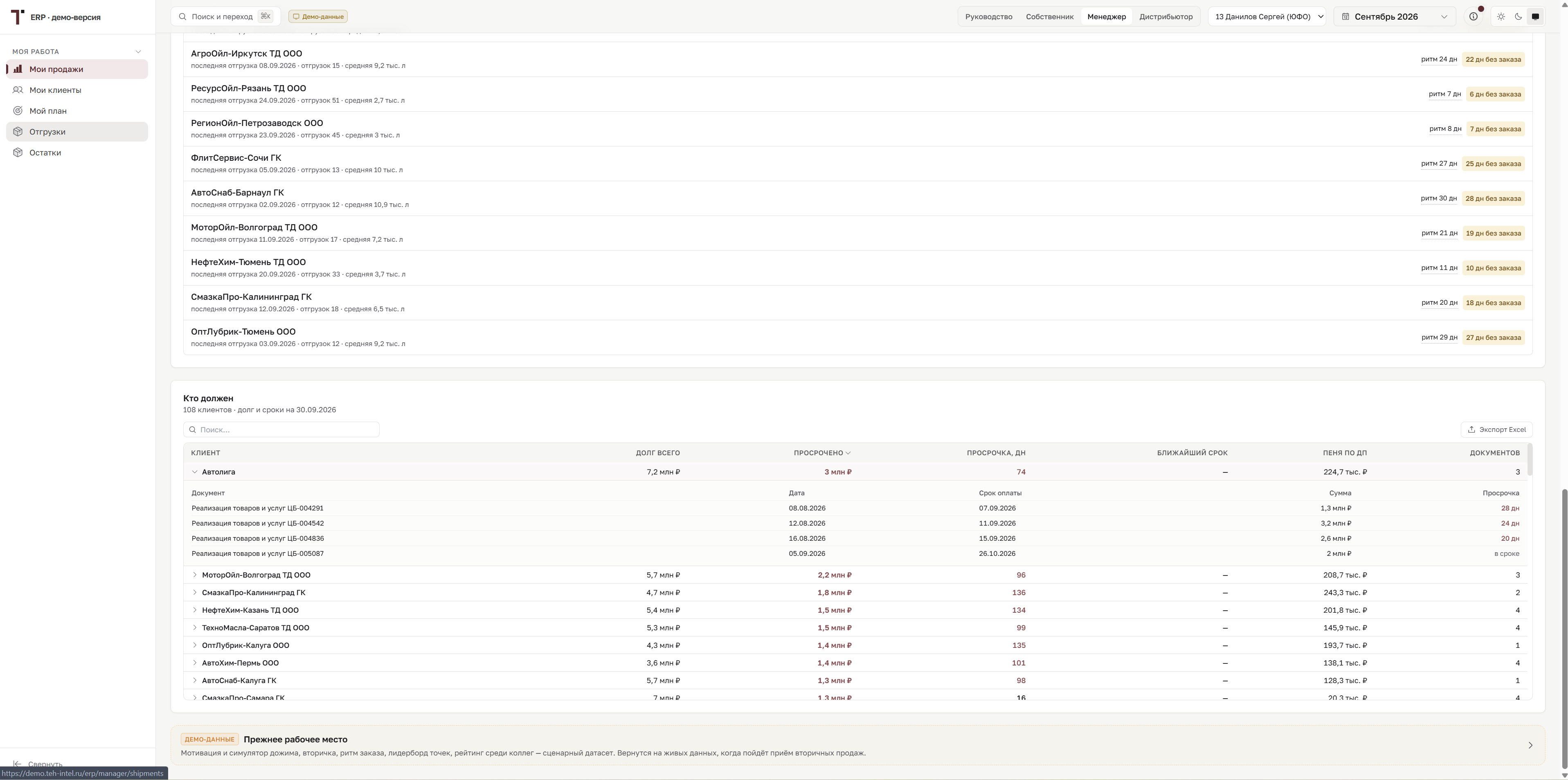This screenshot has width=1568, height=780.
Task: Open Отгрузки via its box icon
Action: click(x=18, y=132)
